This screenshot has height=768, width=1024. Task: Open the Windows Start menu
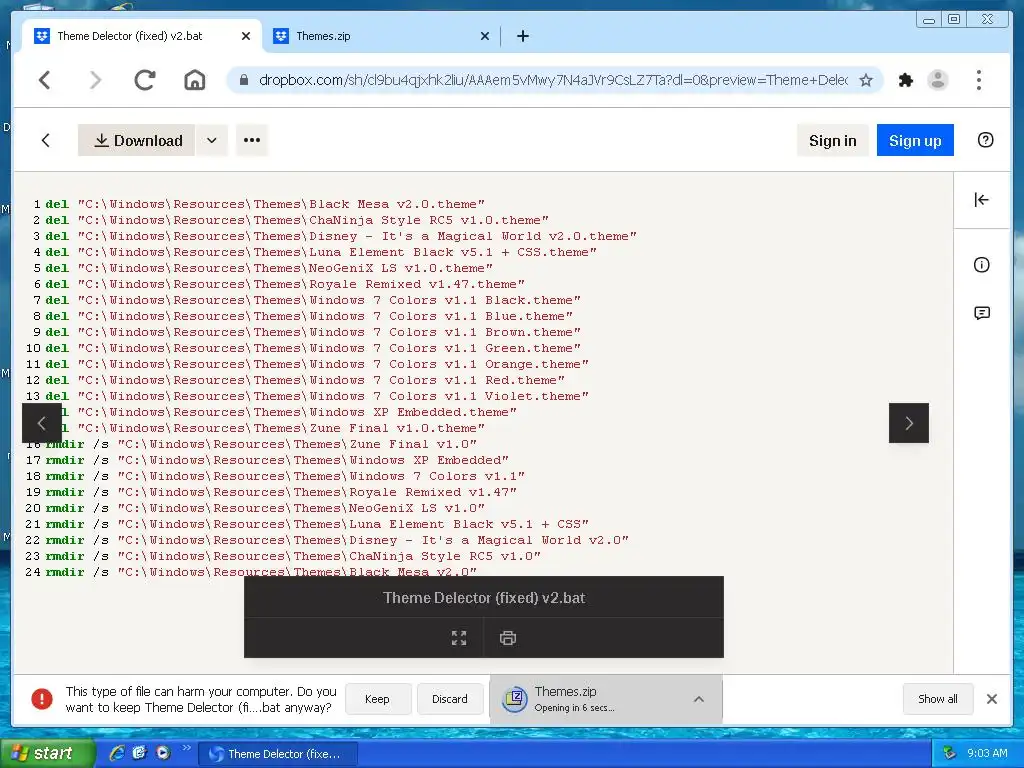tap(47, 754)
